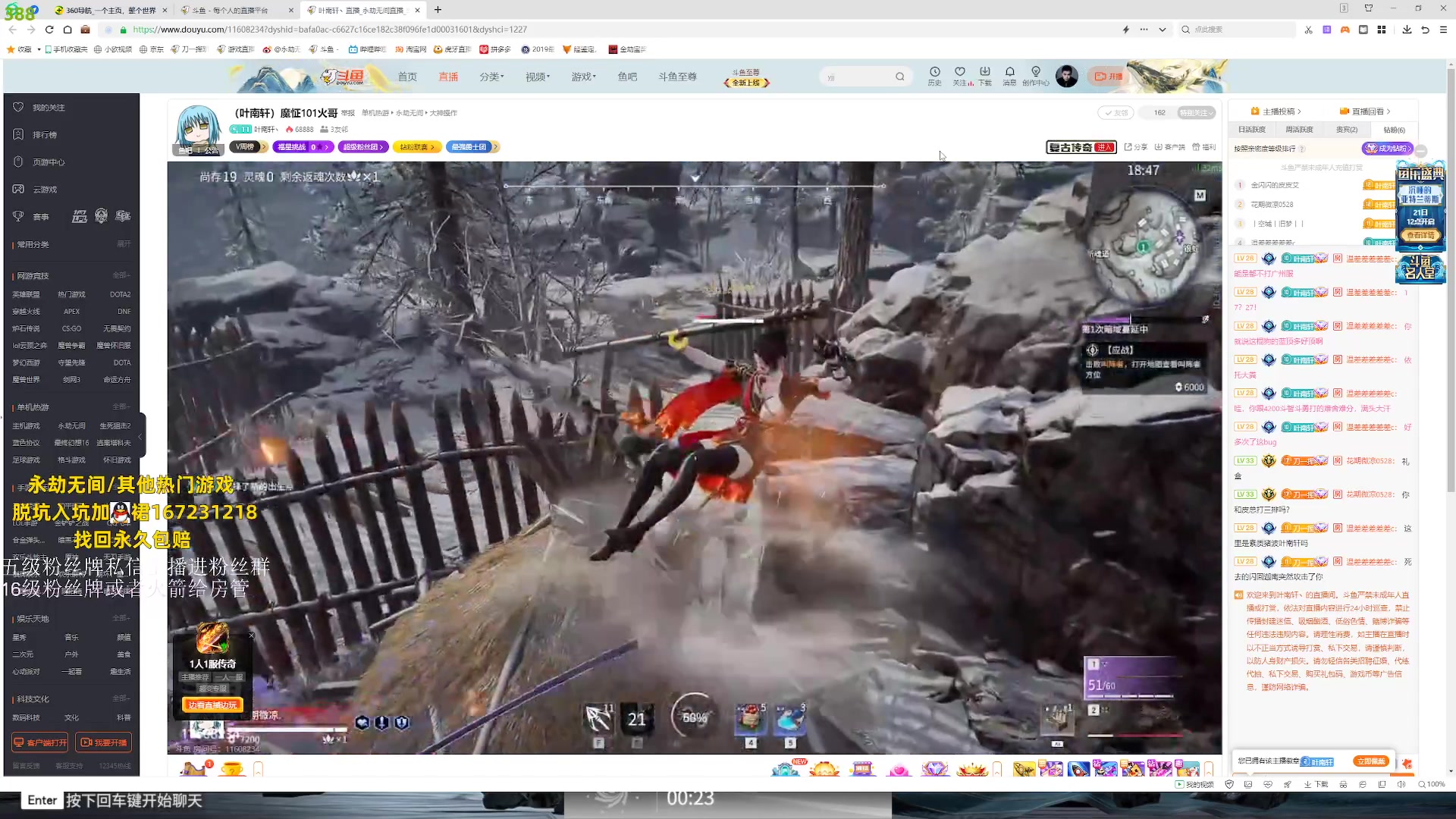Image resolution: width=1456 pixels, height=819 pixels.
Task: Toggle the 友邻 checkmark button
Action: [x=1115, y=112]
